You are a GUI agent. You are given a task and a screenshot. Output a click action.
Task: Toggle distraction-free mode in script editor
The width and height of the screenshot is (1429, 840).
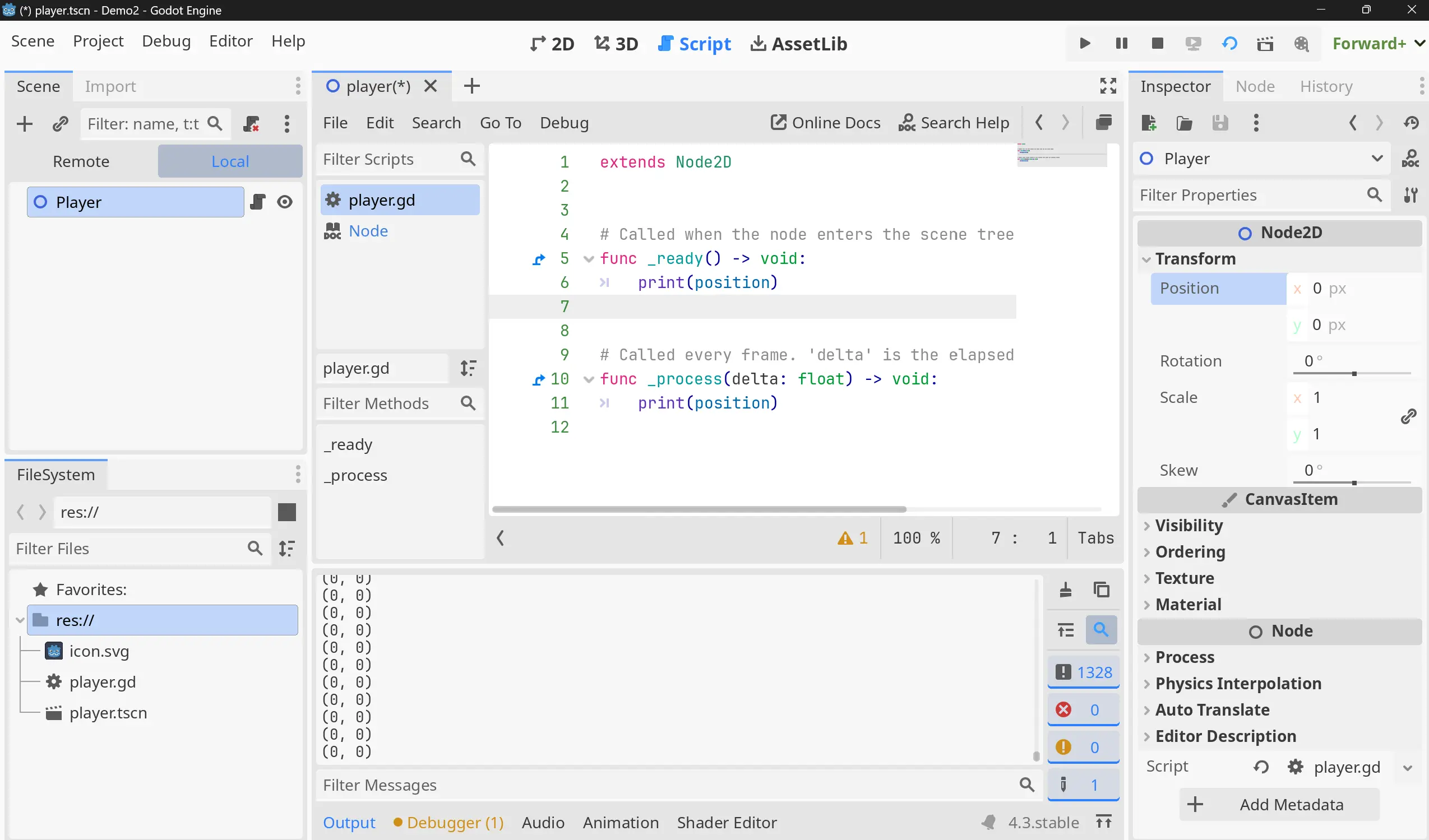(x=1108, y=86)
